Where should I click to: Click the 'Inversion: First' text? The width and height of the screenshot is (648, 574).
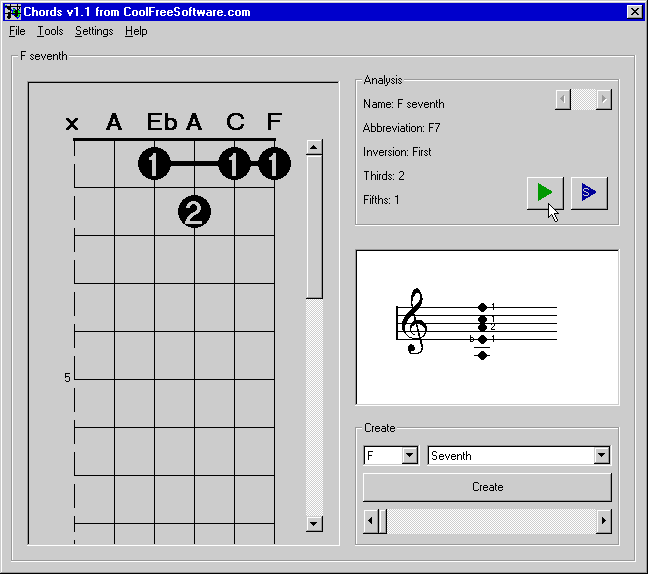tap(397, 152)
